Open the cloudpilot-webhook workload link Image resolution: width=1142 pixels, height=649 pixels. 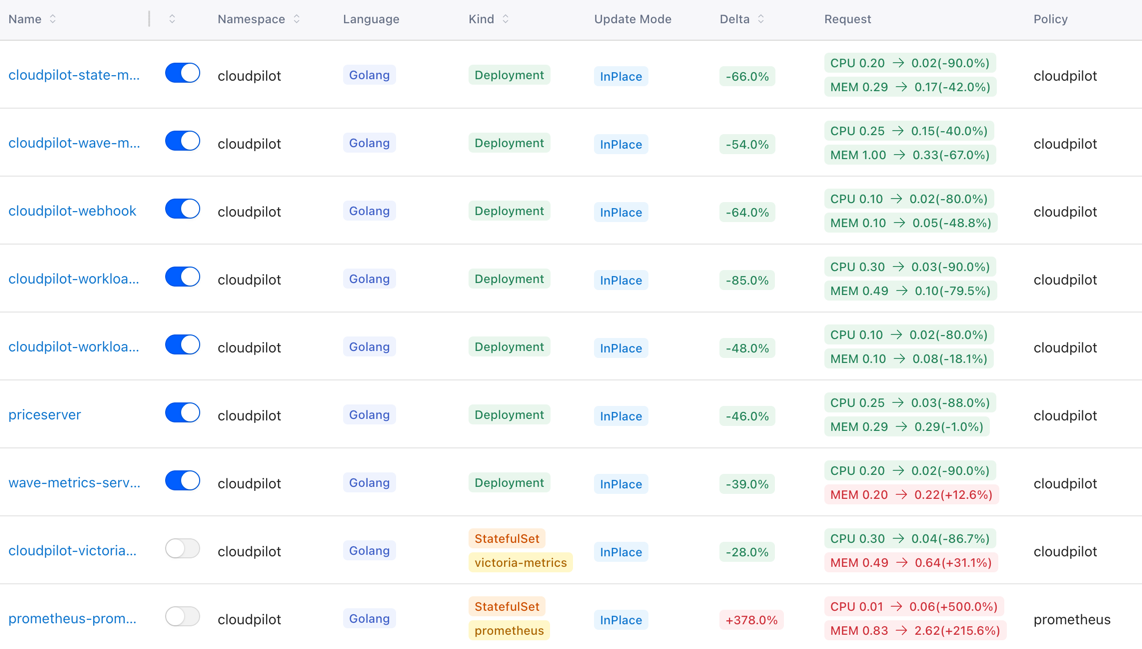click(x=73, y=210)
